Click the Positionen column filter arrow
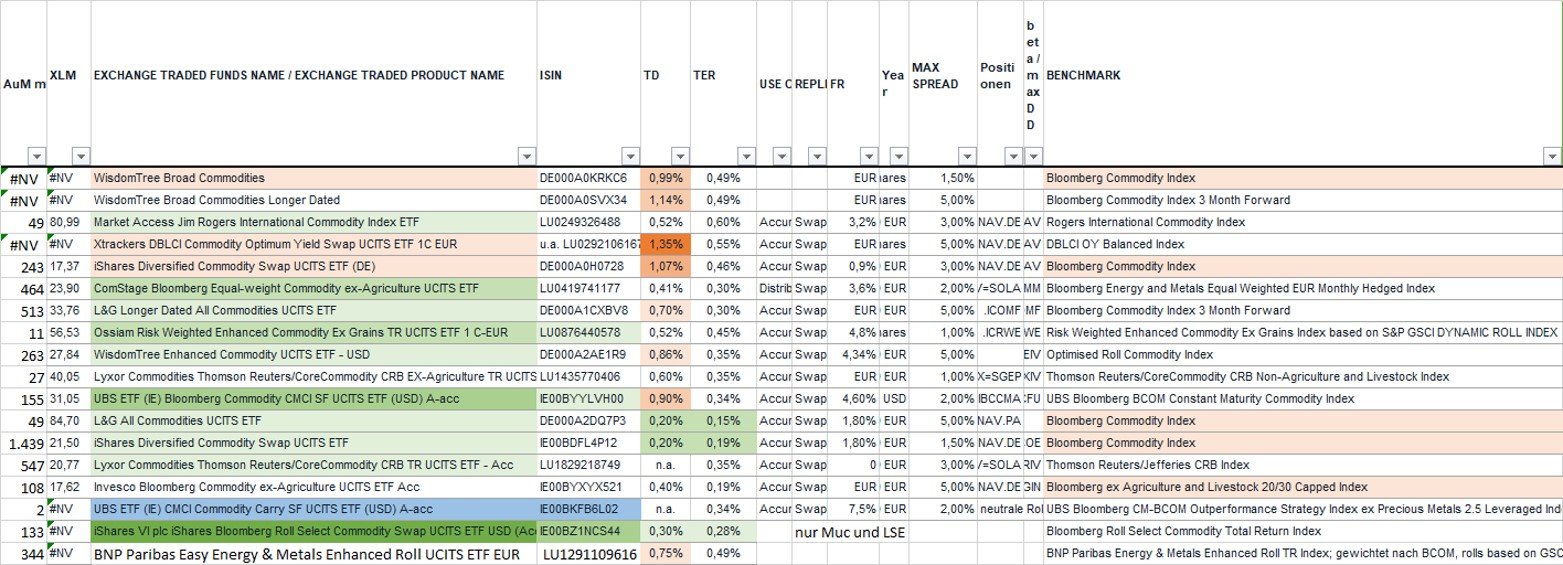1563x565 pixels. click(1013, 156)
